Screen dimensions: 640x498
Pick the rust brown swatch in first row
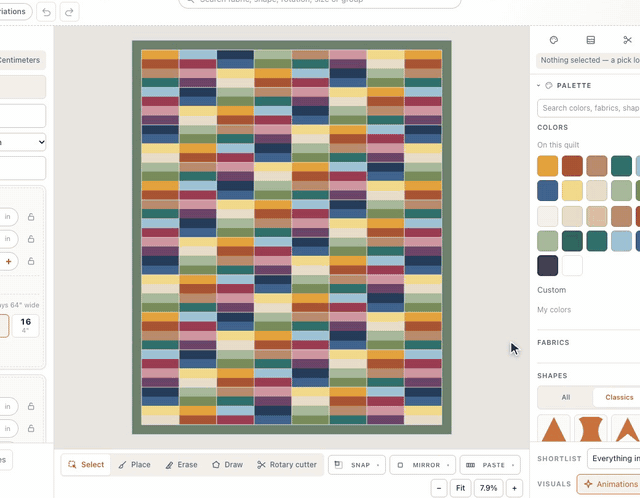click(x=572, y=166)
